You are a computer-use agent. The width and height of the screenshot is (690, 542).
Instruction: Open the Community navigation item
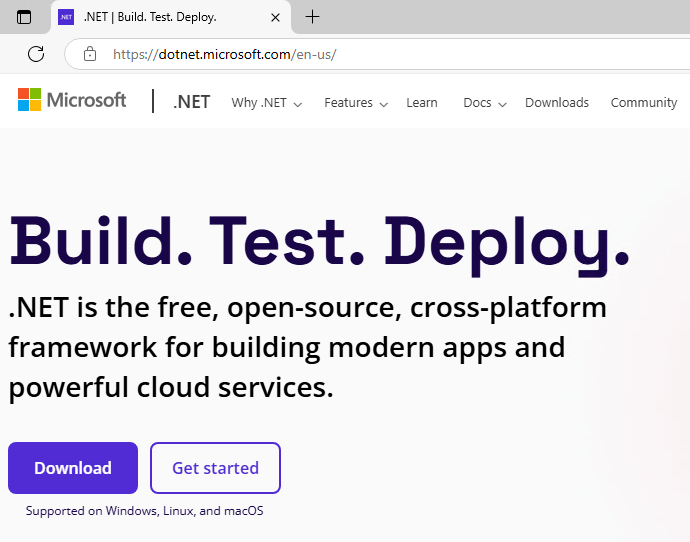click(644, 103)
